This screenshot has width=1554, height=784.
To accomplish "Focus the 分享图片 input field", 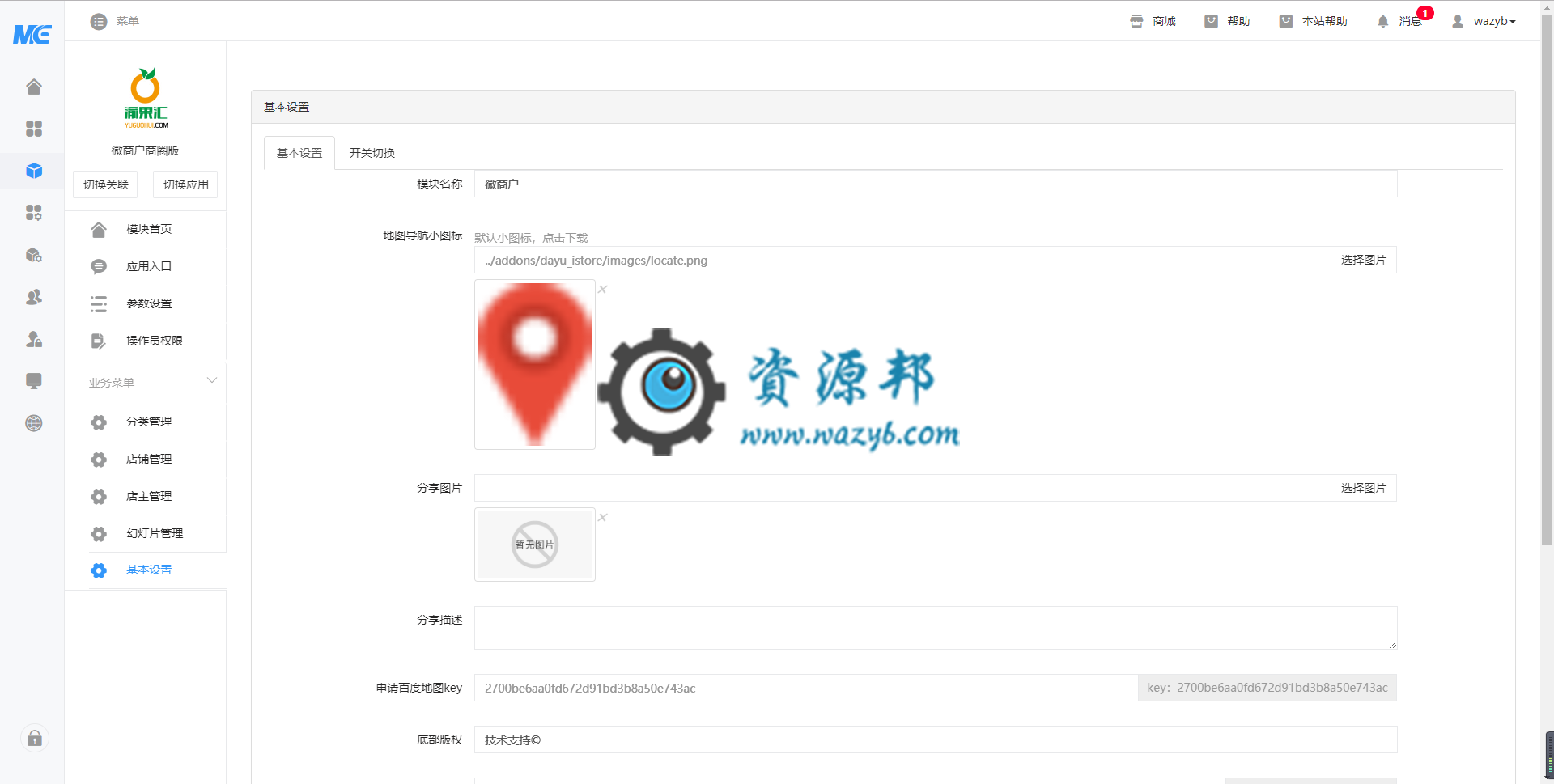I will click(902, 488).
